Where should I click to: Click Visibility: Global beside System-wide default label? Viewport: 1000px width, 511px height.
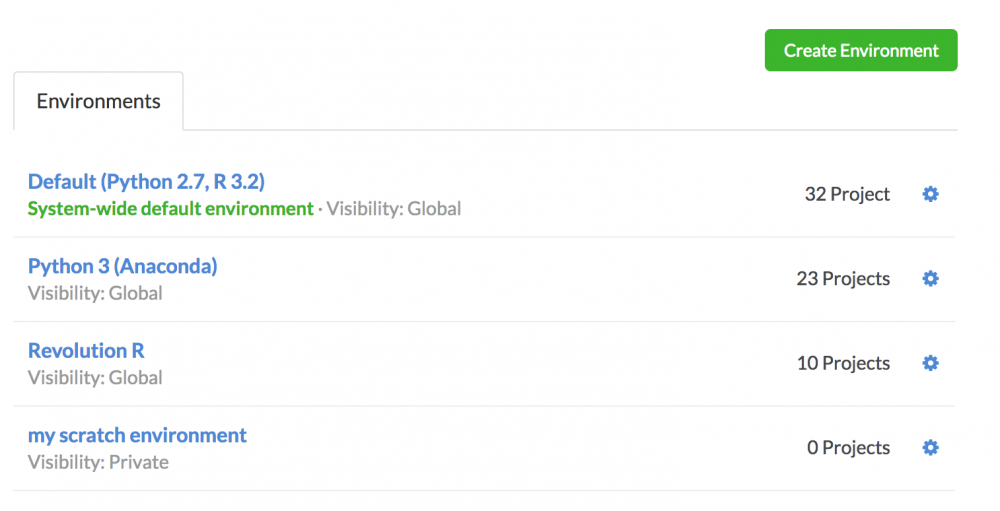[394, 209]
